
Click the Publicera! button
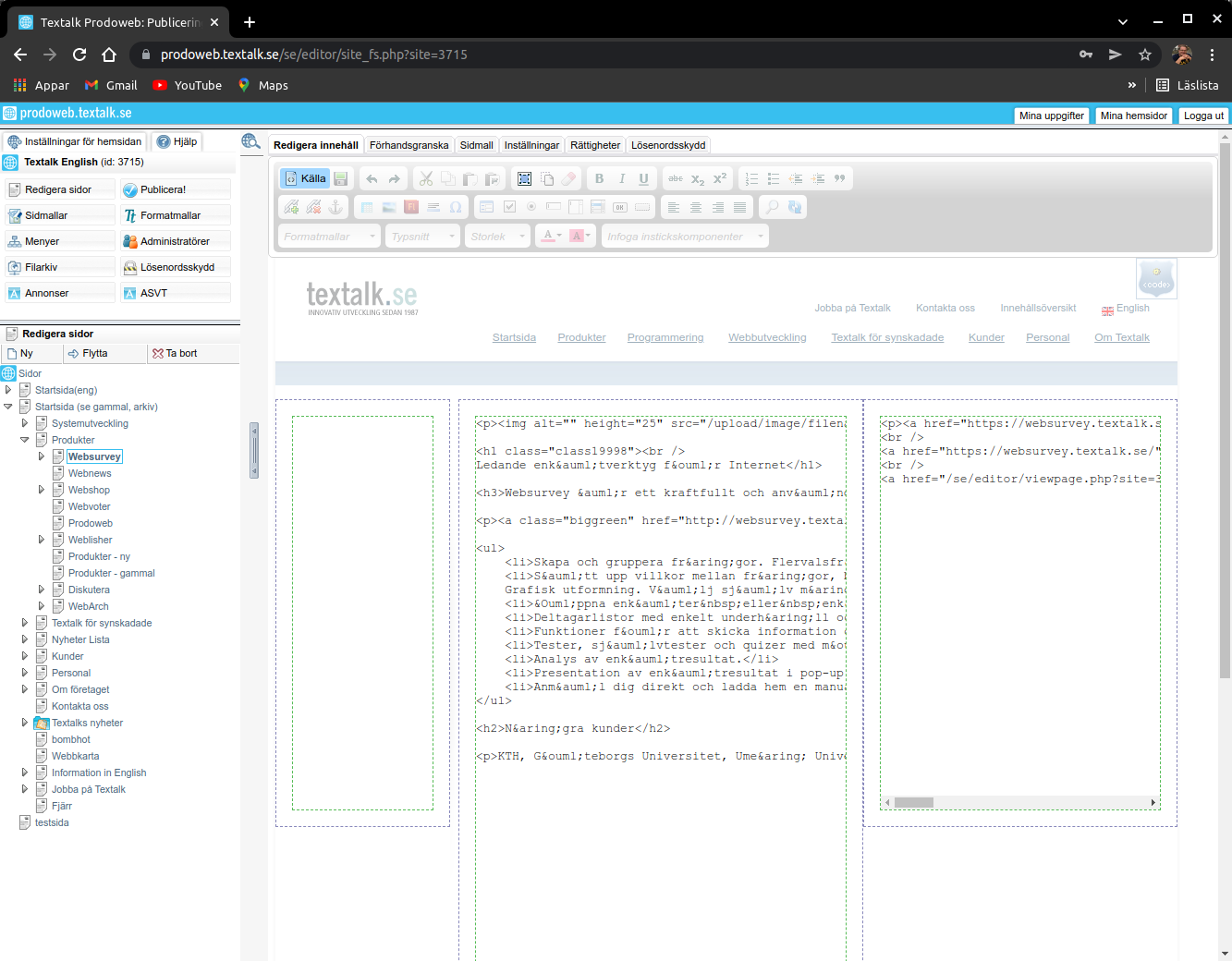[x=176, y=189]
